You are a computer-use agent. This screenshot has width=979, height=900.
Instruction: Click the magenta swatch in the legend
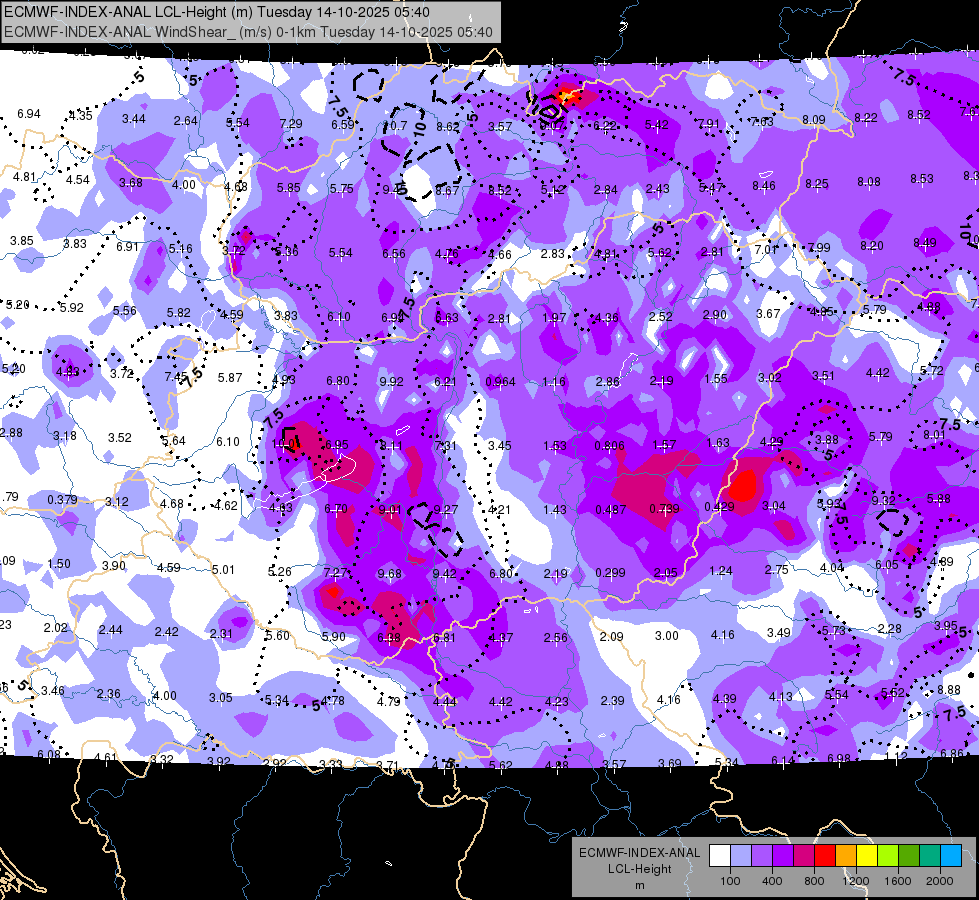click(804, 856)
